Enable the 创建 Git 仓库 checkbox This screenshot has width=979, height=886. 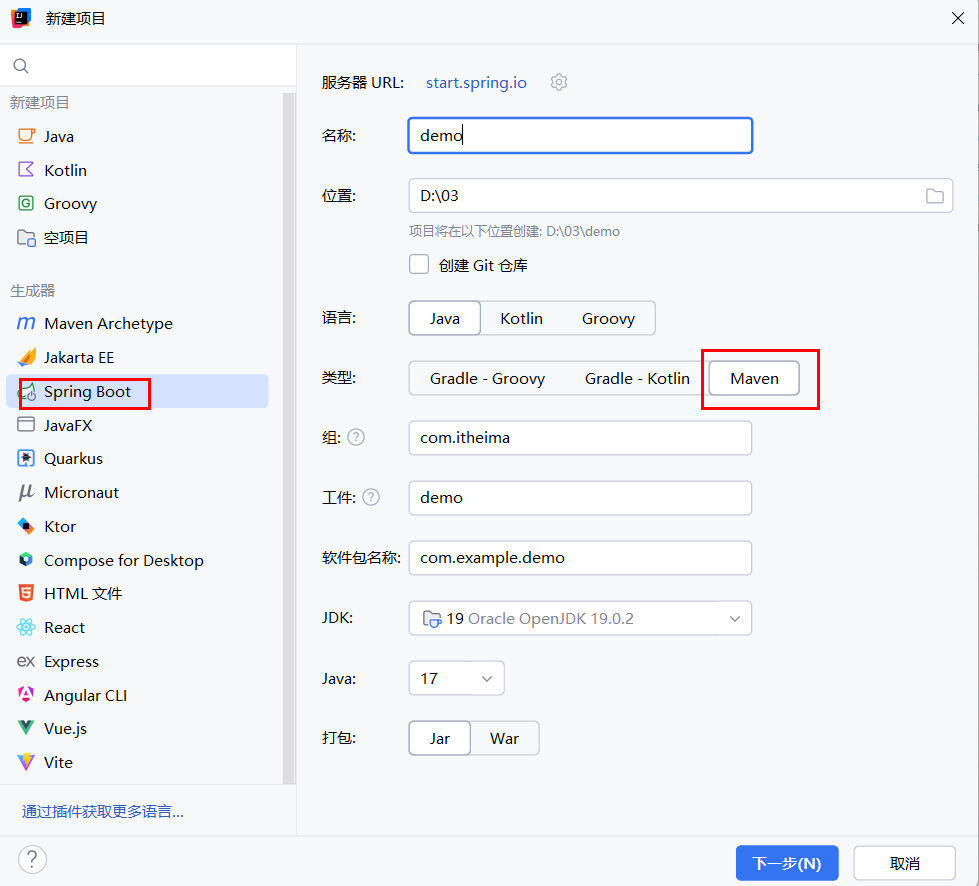coord(419,264)
